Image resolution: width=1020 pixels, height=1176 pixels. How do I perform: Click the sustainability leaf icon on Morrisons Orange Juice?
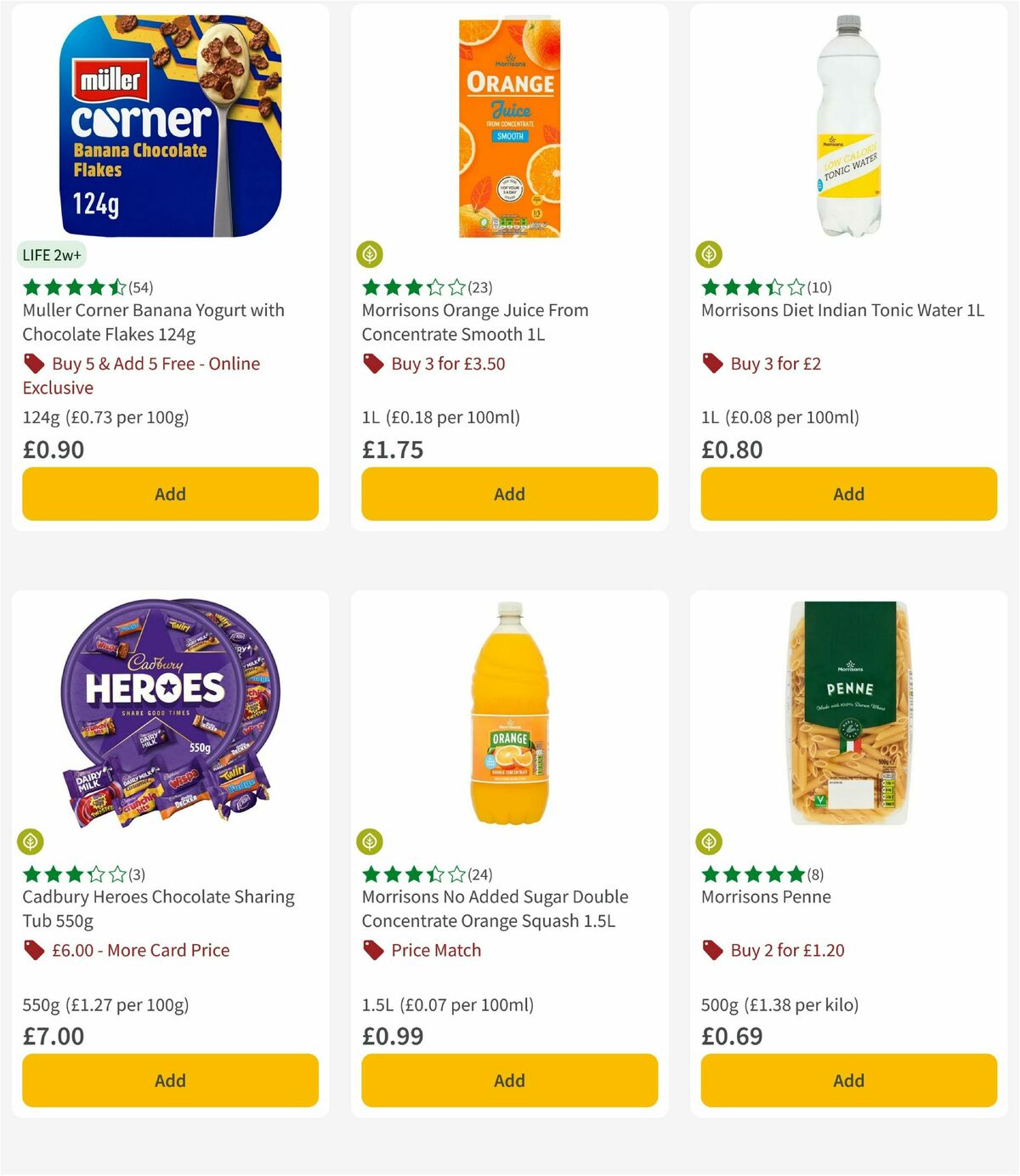(371, 252)
